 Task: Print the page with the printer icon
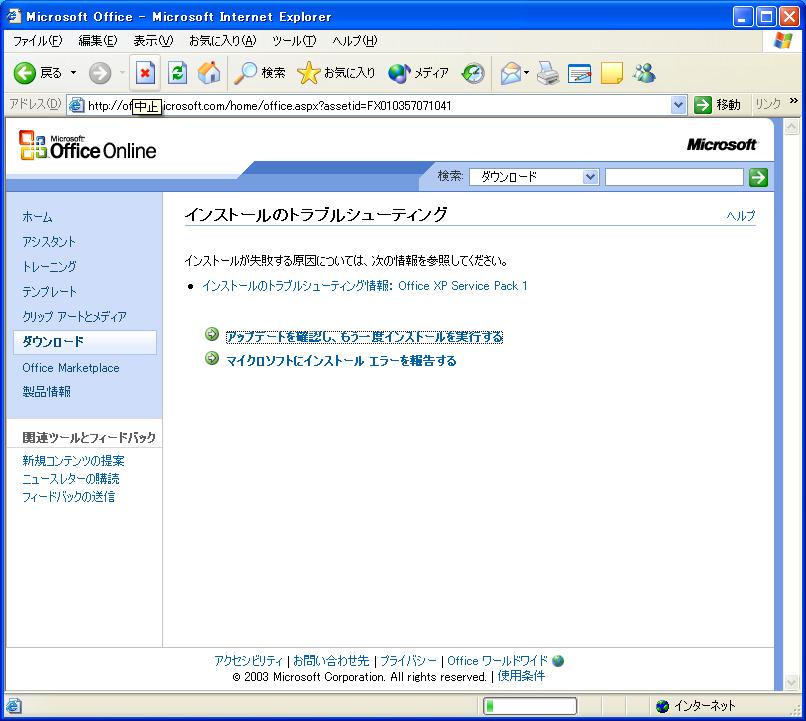[x=548, y=73]
